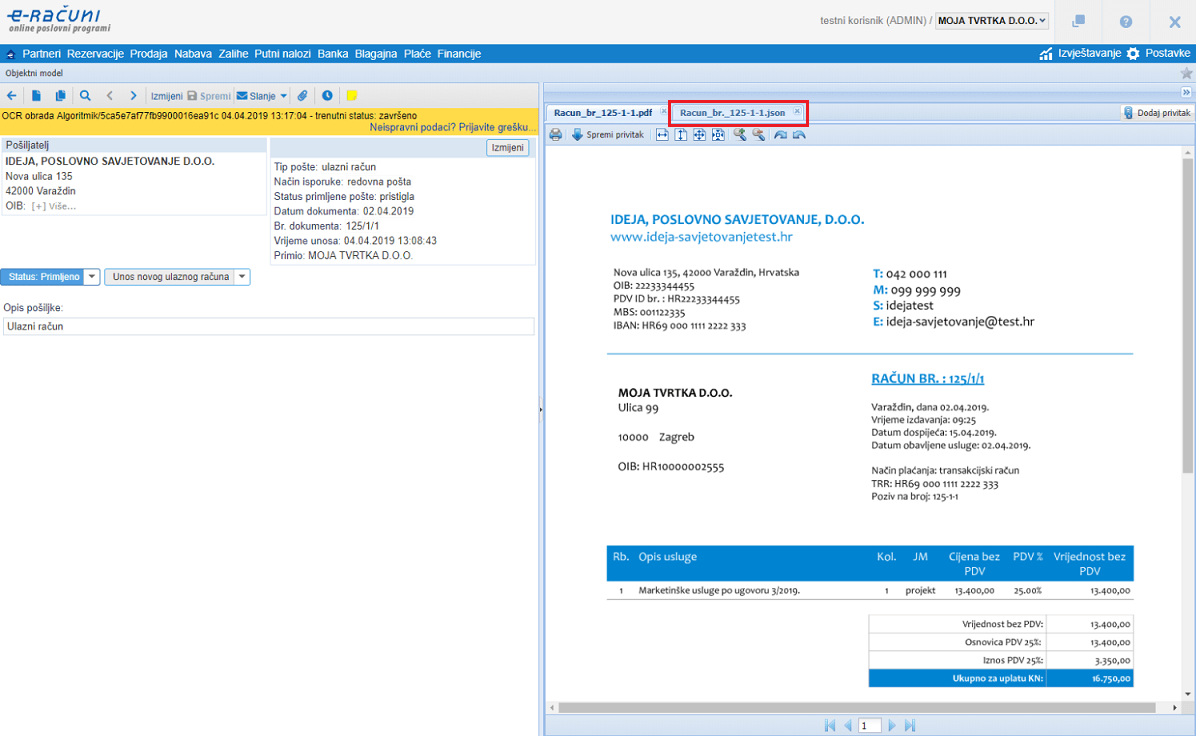Expand the OIB Više details

(x=54, y=206)
